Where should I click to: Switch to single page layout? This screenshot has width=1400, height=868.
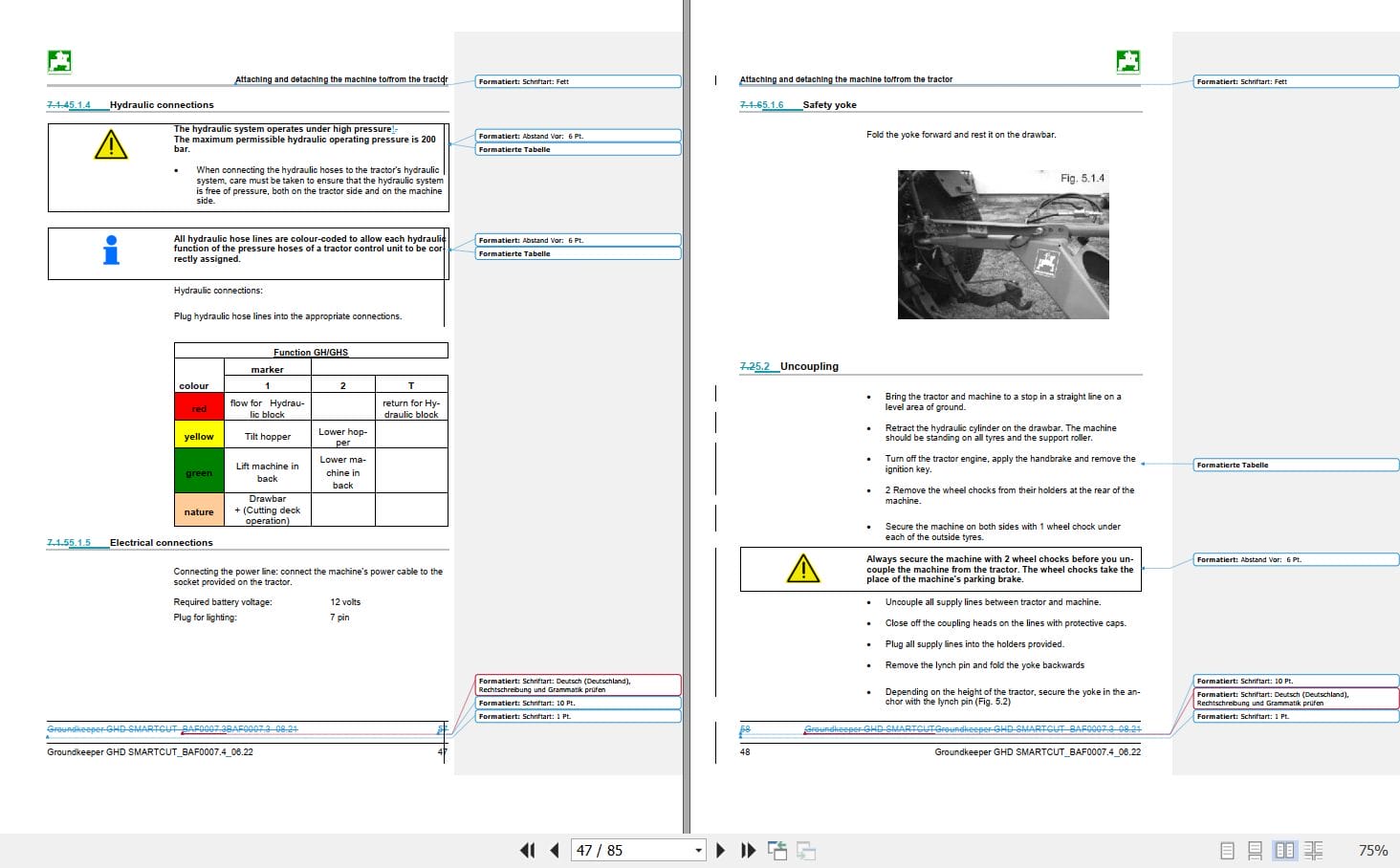1228,850
